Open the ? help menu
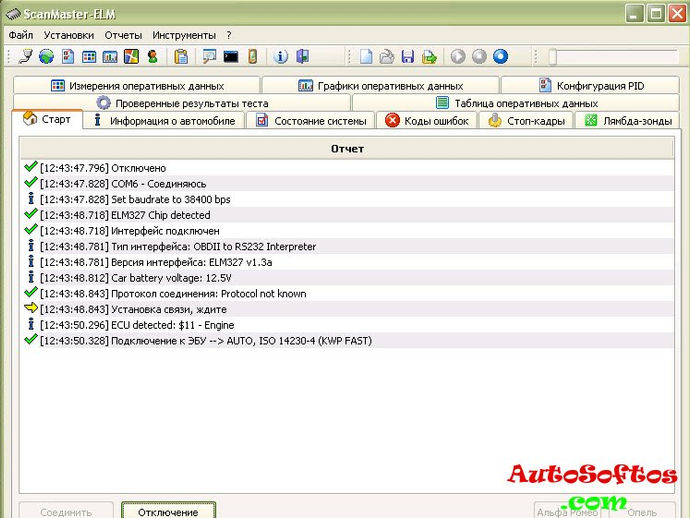Viewport: 690px width, 518px height. (229, 35)
